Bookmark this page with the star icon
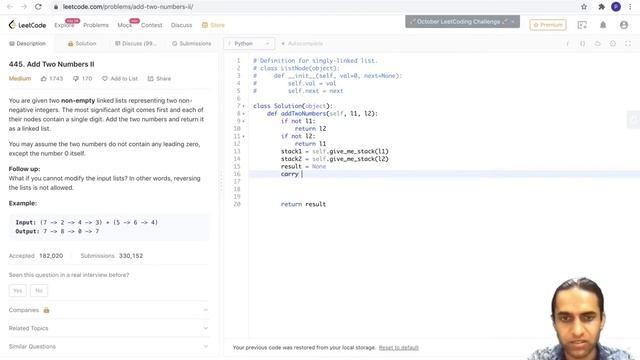This screenshot has width=640, height=360. point(584,7)
